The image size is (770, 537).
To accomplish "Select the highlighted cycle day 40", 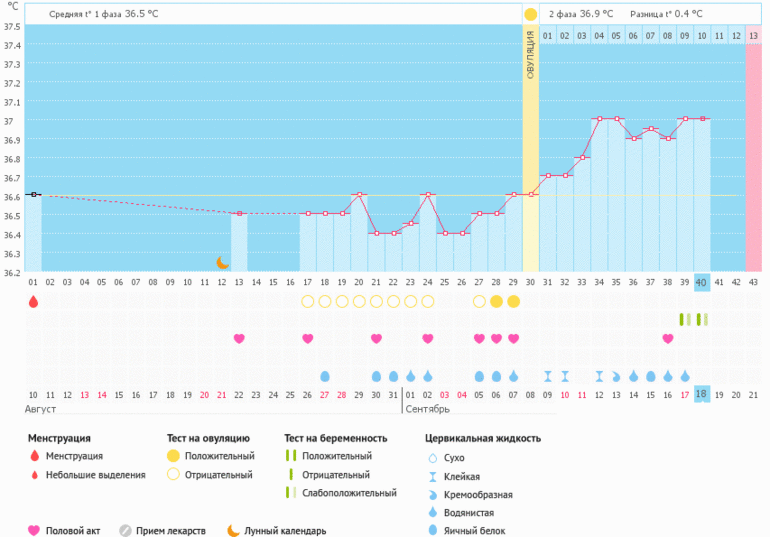I will [x=702, y=283].
